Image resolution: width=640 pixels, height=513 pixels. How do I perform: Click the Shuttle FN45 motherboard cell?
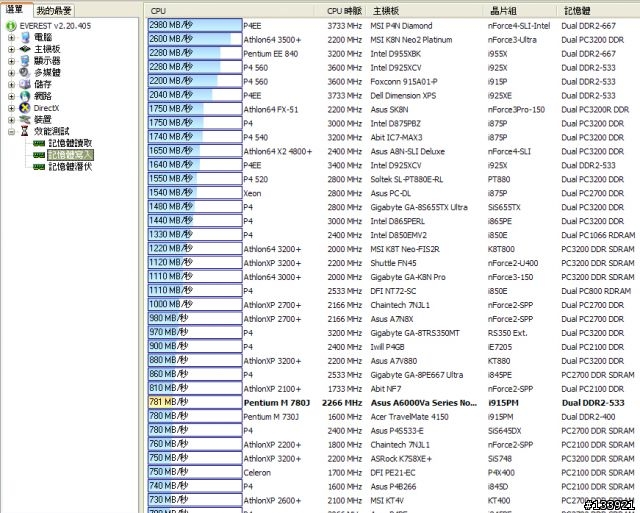[393, 263]
